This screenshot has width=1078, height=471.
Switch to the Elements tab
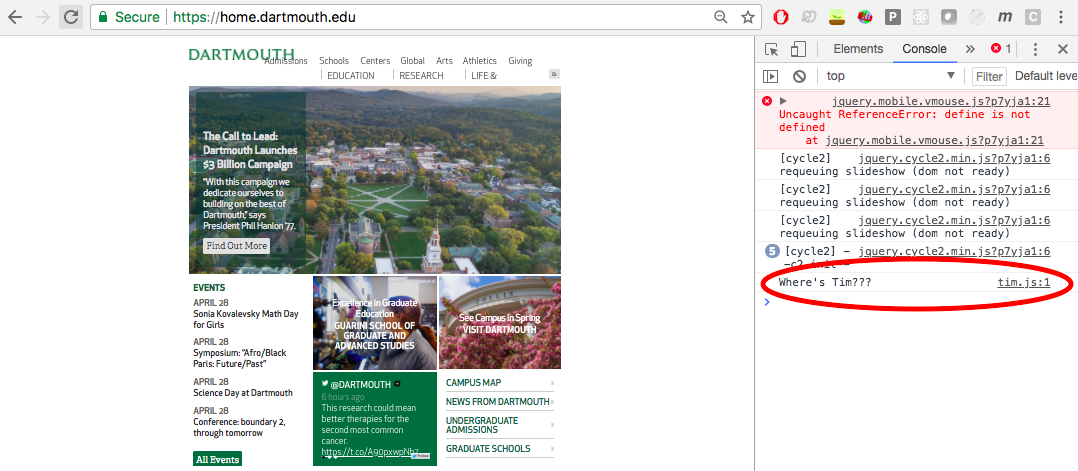point(858,49)
